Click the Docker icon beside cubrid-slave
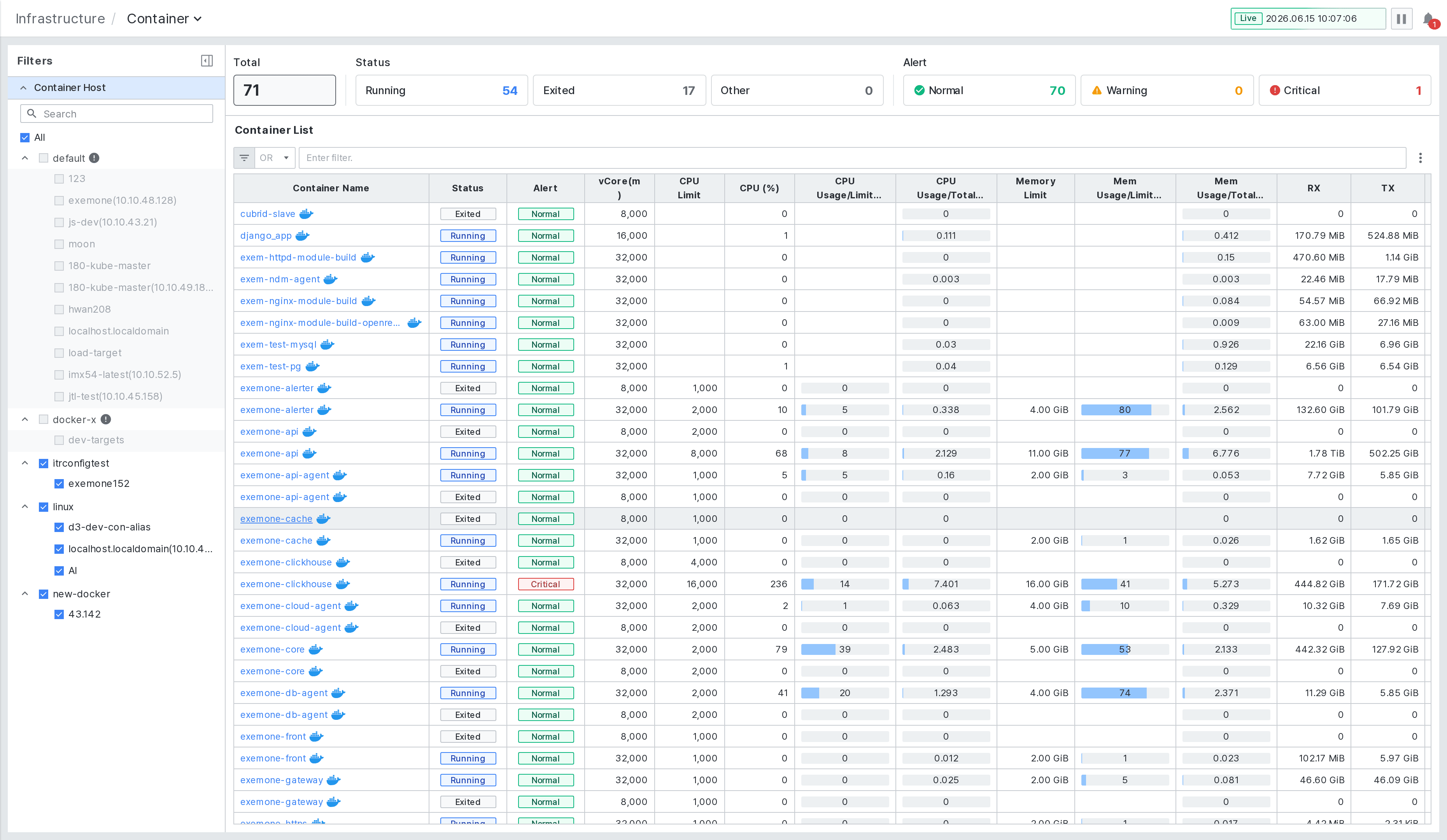1447x840 pixels. point(306,213)
